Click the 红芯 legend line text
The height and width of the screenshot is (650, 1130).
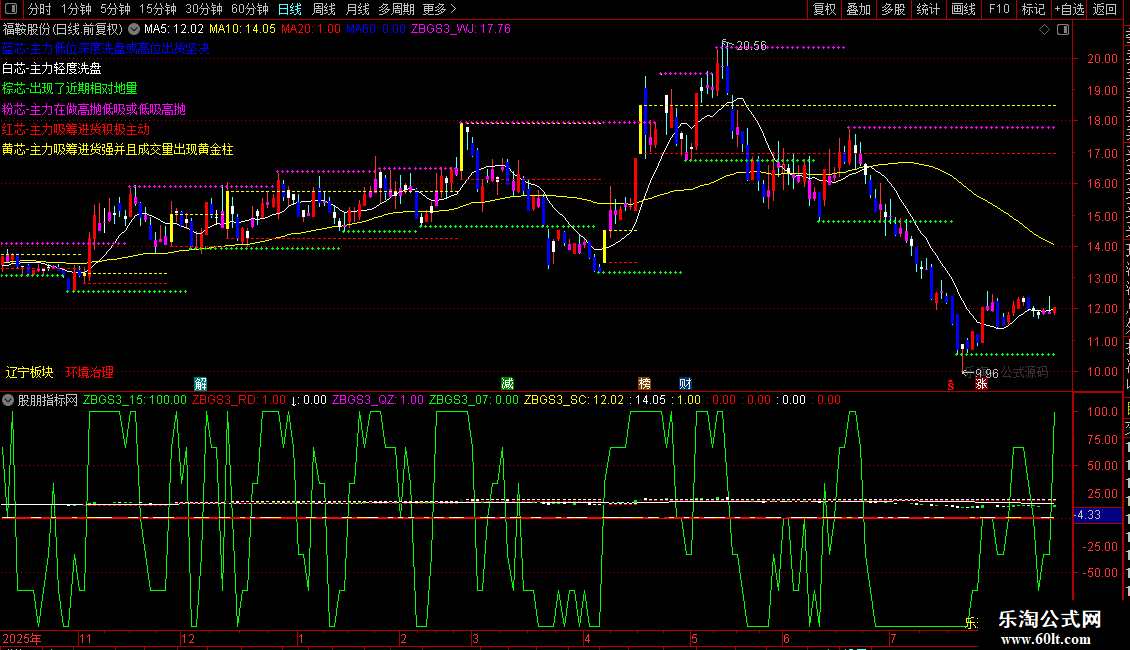[76, 130]
